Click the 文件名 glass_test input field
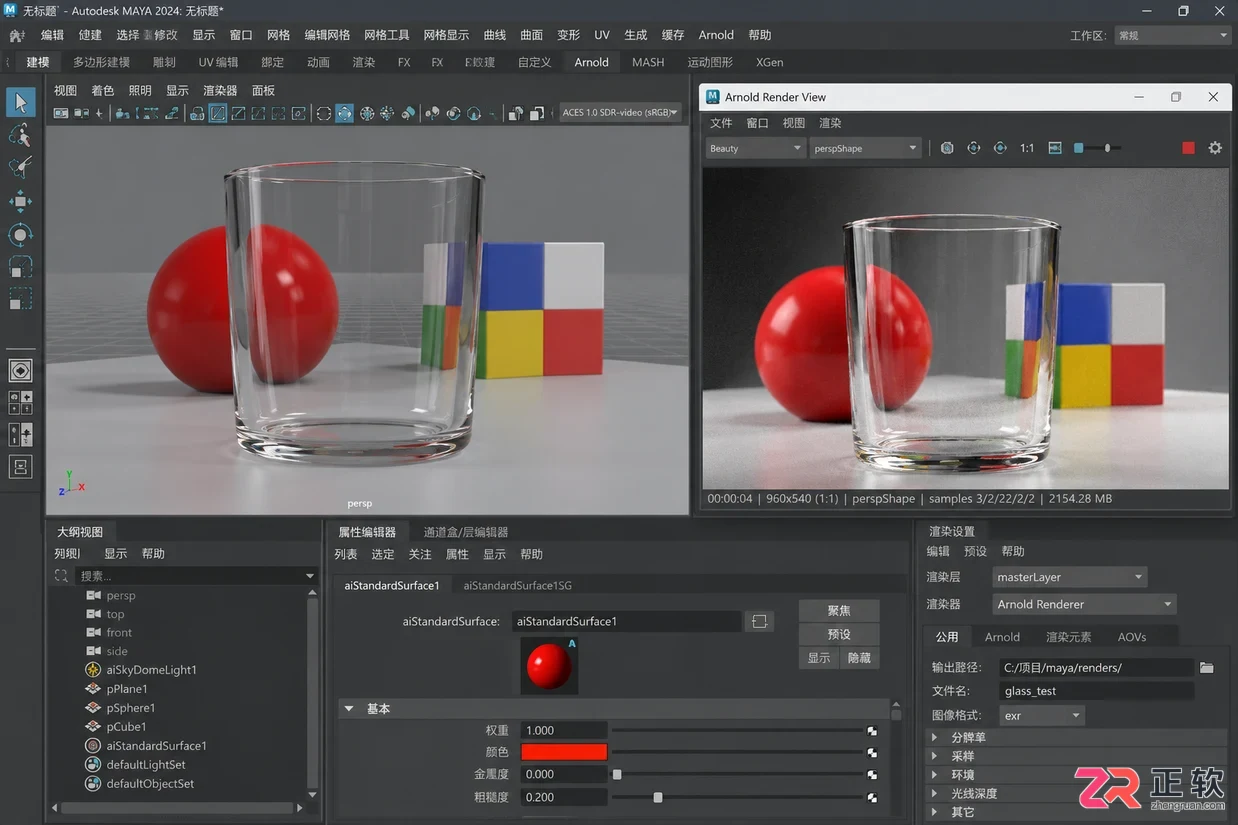1238x825 pixels. click(x=1096, y=691)
